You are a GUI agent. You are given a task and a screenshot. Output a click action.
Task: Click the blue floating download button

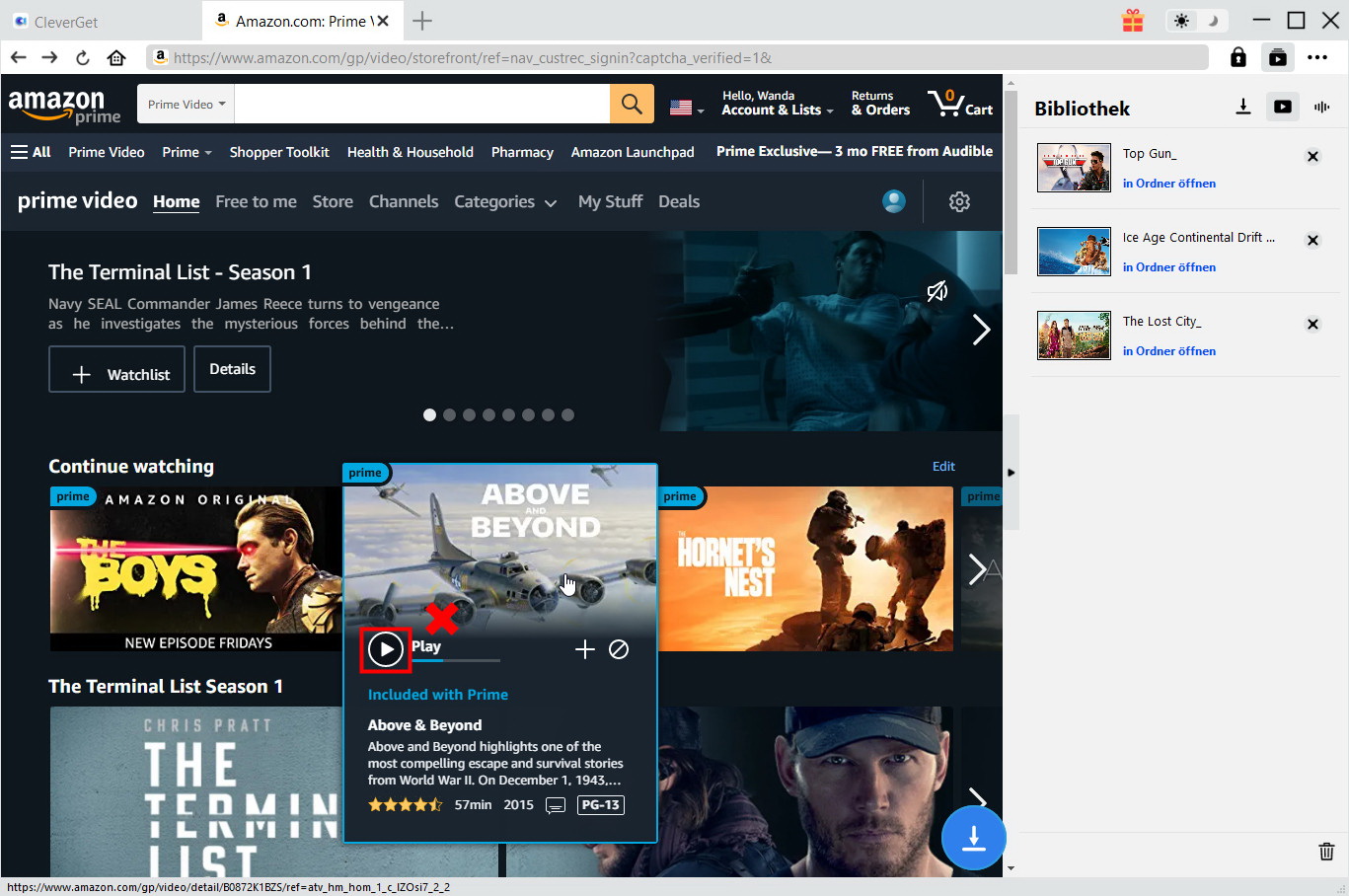(x=973, y=838)
